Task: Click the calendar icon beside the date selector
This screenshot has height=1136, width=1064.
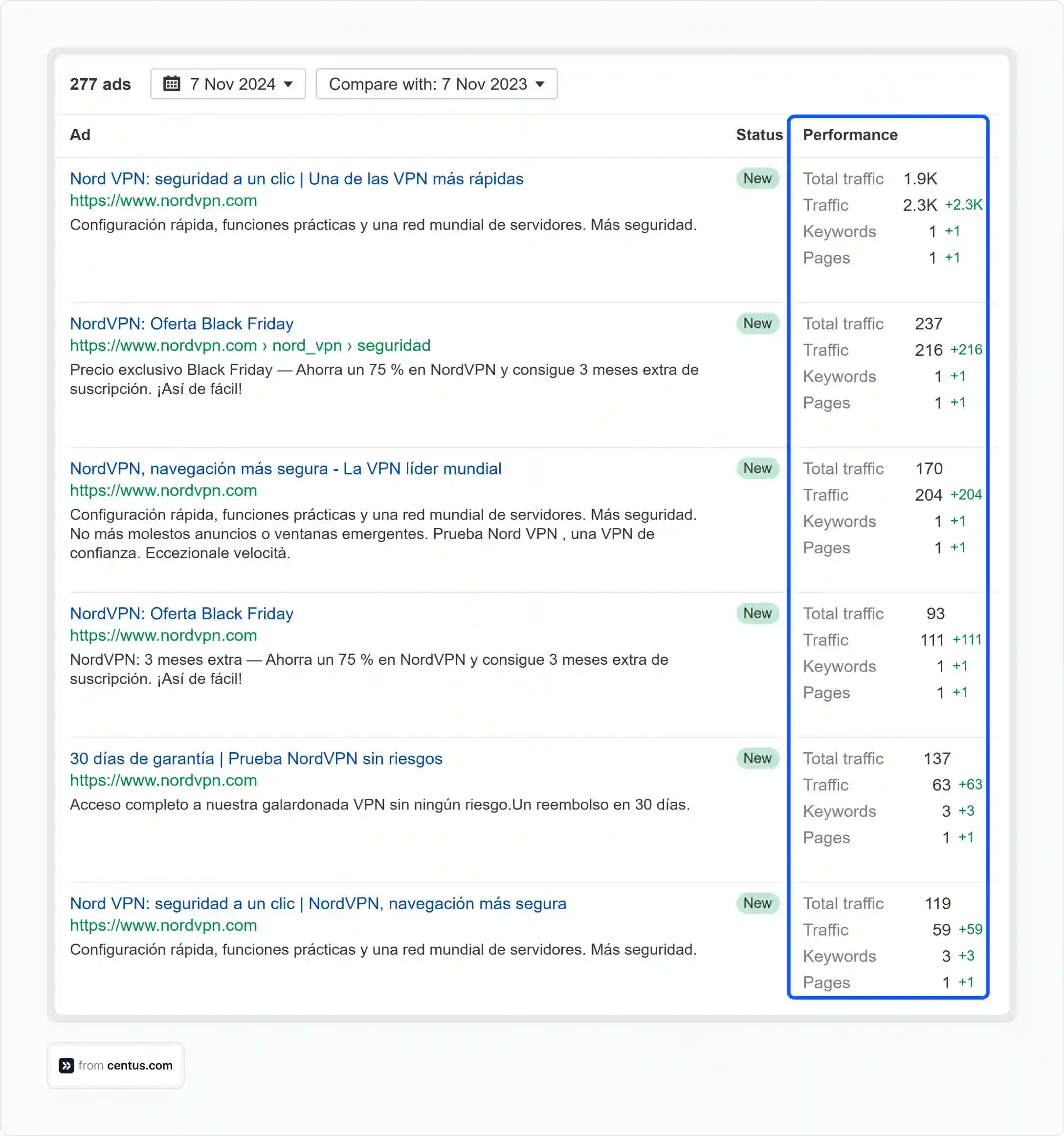Action: tap(174, 84)
